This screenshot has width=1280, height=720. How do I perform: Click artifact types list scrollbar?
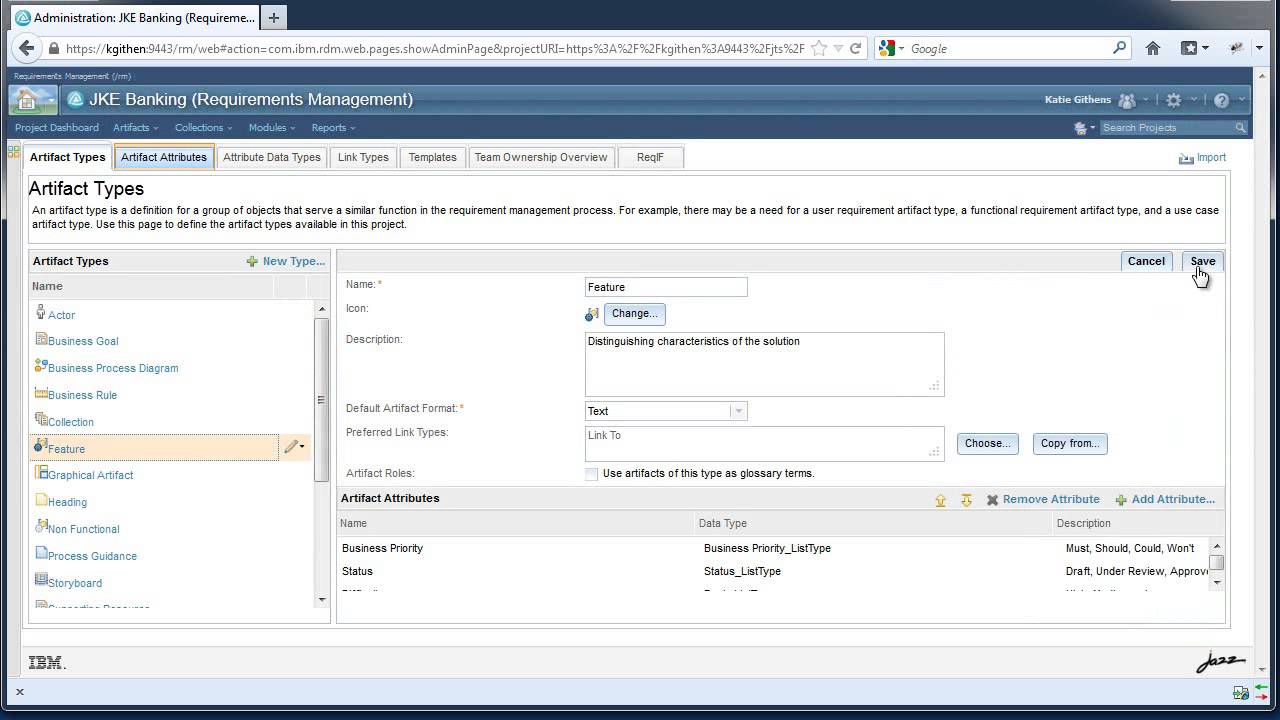[x=321, y=400]
